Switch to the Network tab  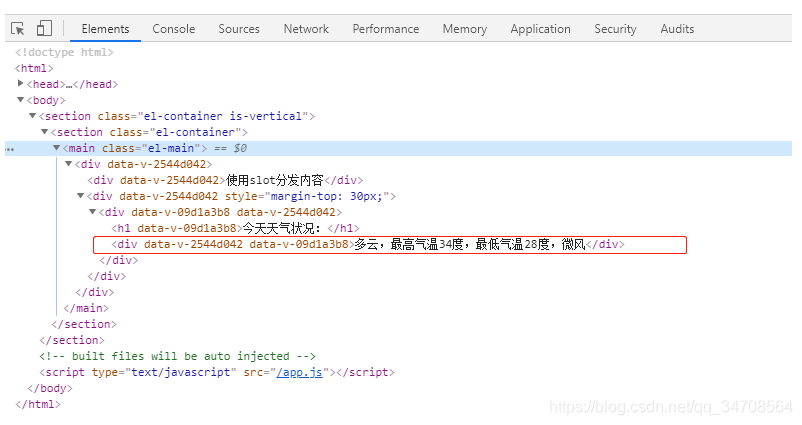(x=306, y=29)
